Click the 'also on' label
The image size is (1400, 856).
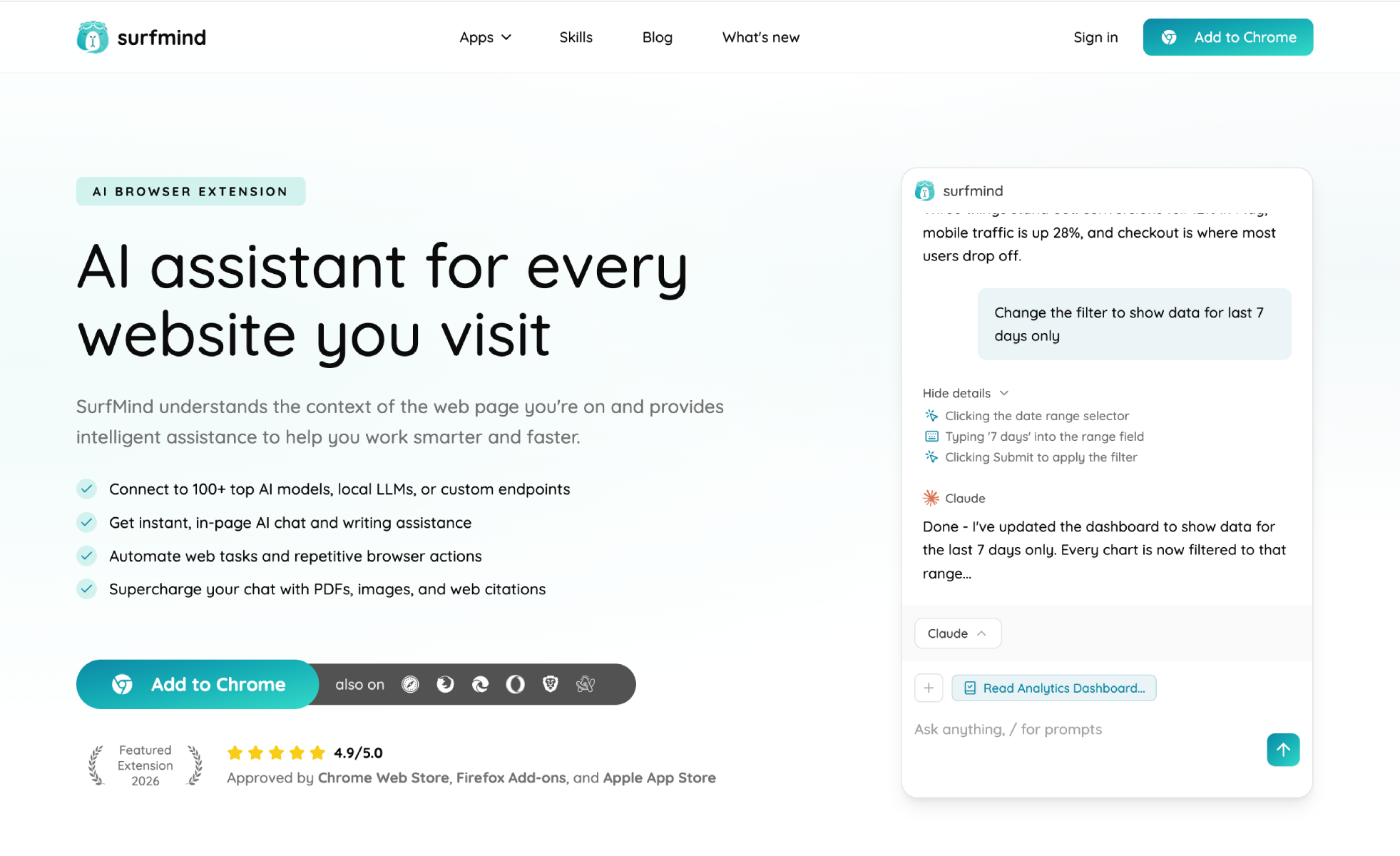[x=359, y=685]
